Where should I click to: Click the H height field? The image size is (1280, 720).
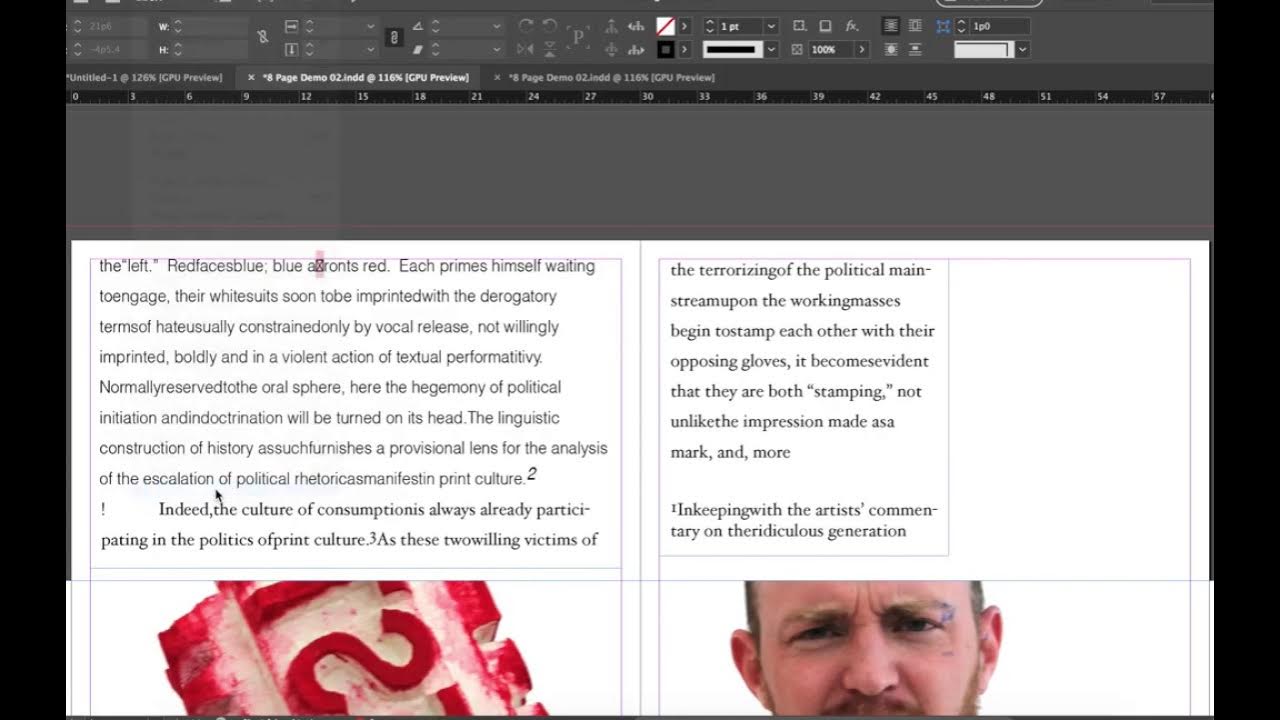[x=216, y=49]
